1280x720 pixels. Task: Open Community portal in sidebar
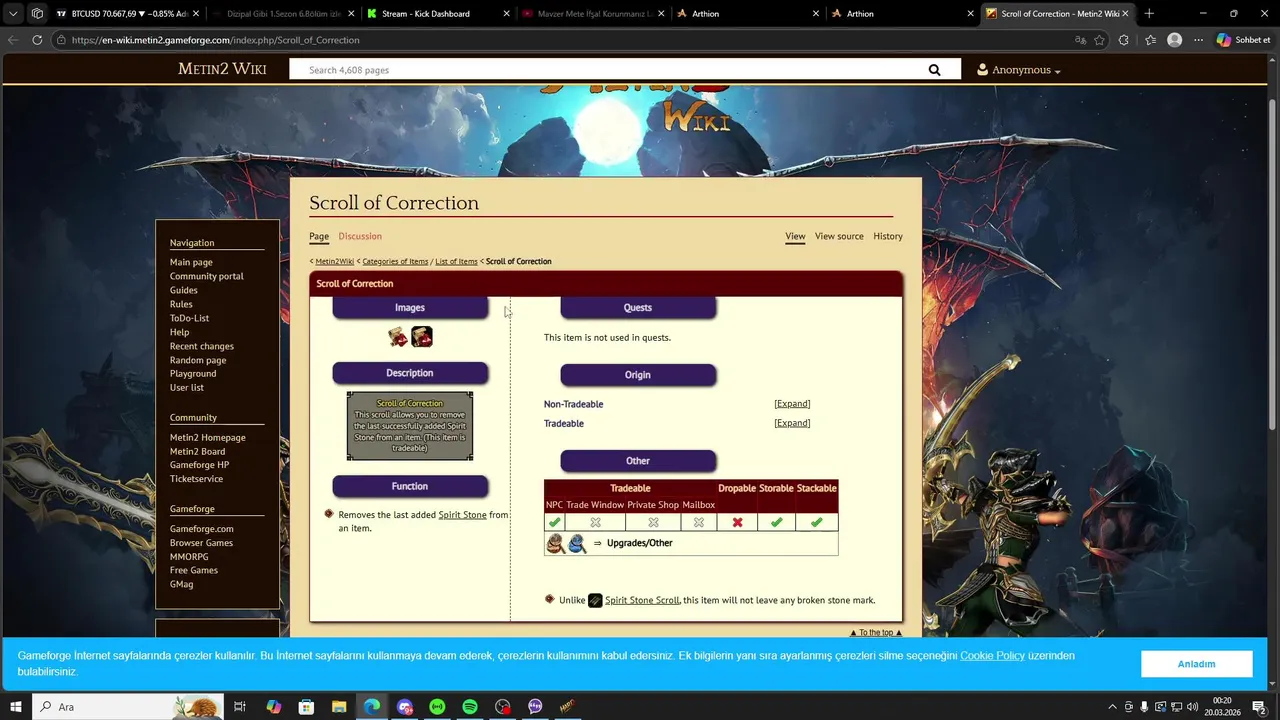pos(206,276)
